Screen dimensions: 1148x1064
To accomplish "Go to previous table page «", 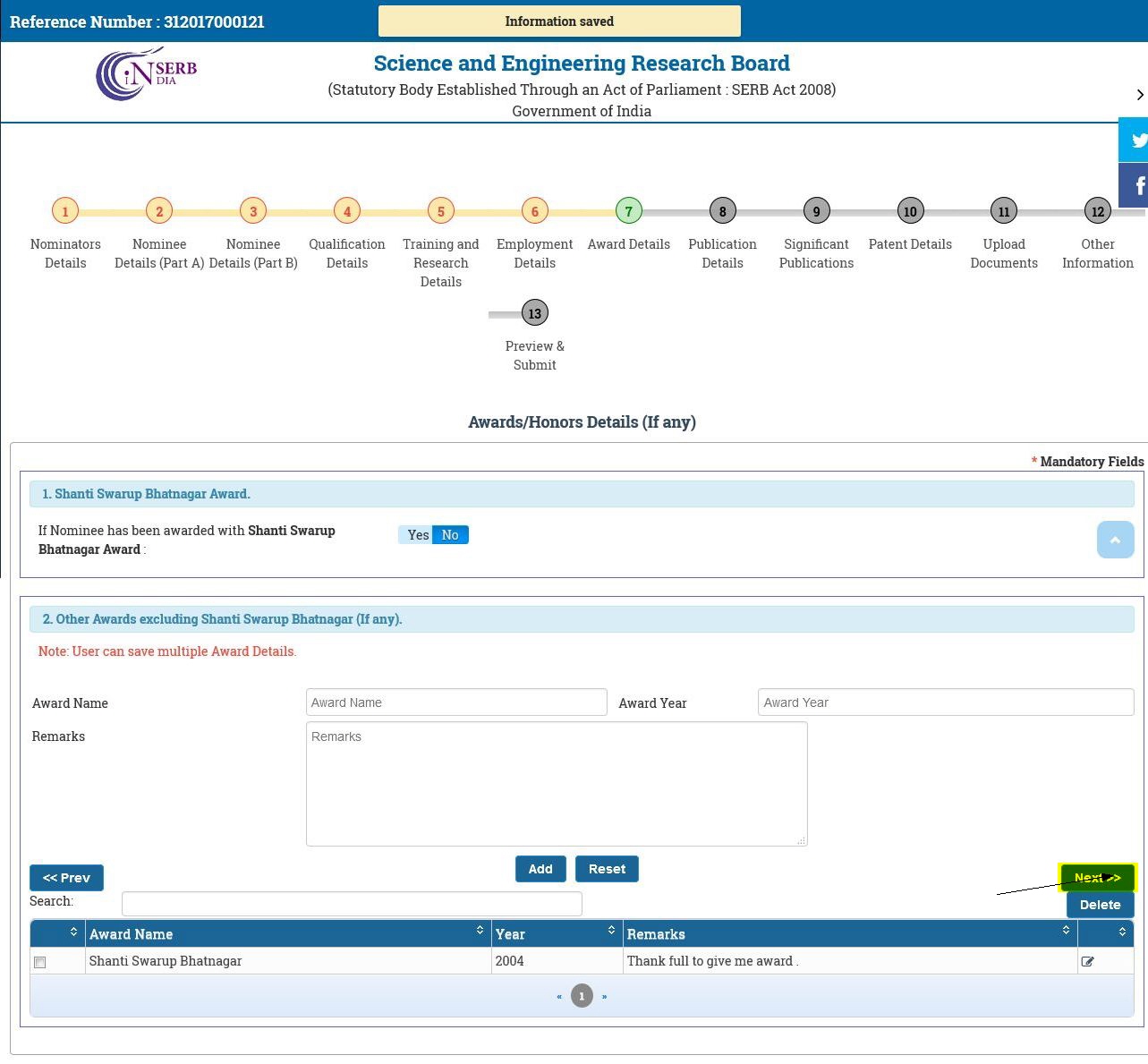I will tap(559, 996).
